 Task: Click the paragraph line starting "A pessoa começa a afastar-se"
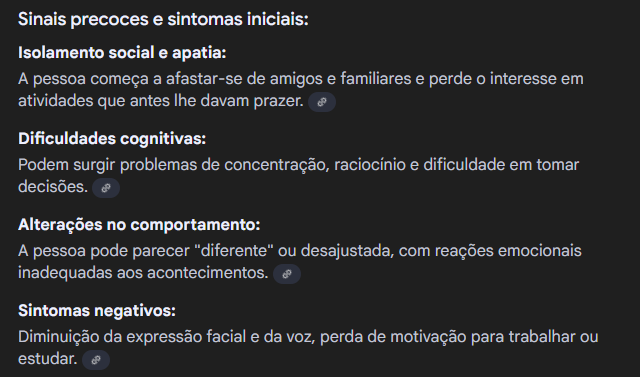(301, 79)
